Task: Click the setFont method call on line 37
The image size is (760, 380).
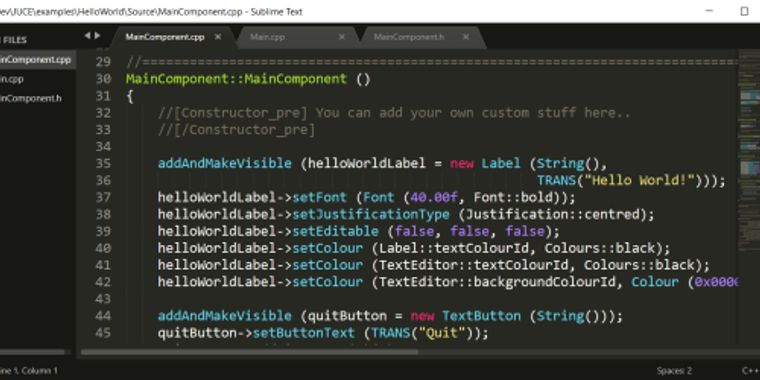Action: (x=319, y=197)
